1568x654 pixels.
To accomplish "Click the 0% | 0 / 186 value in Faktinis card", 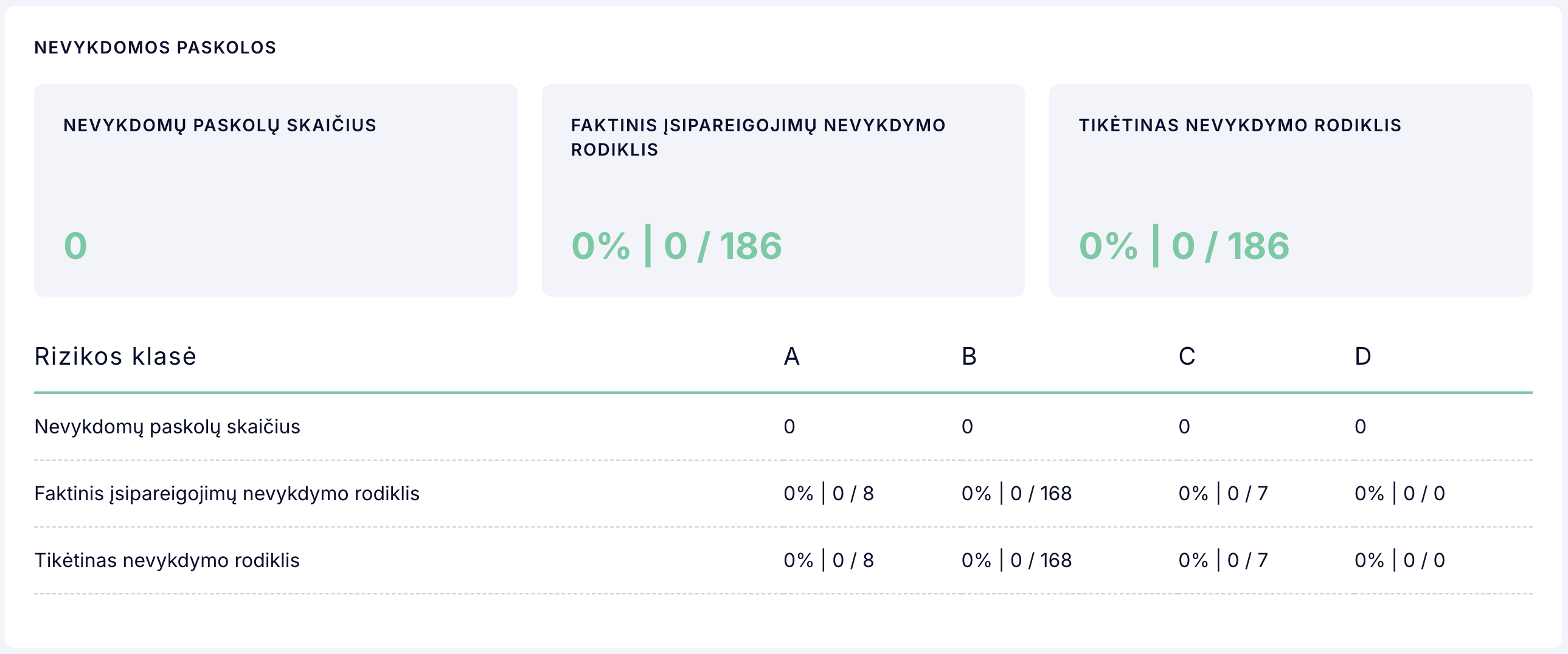I will 676,246.
